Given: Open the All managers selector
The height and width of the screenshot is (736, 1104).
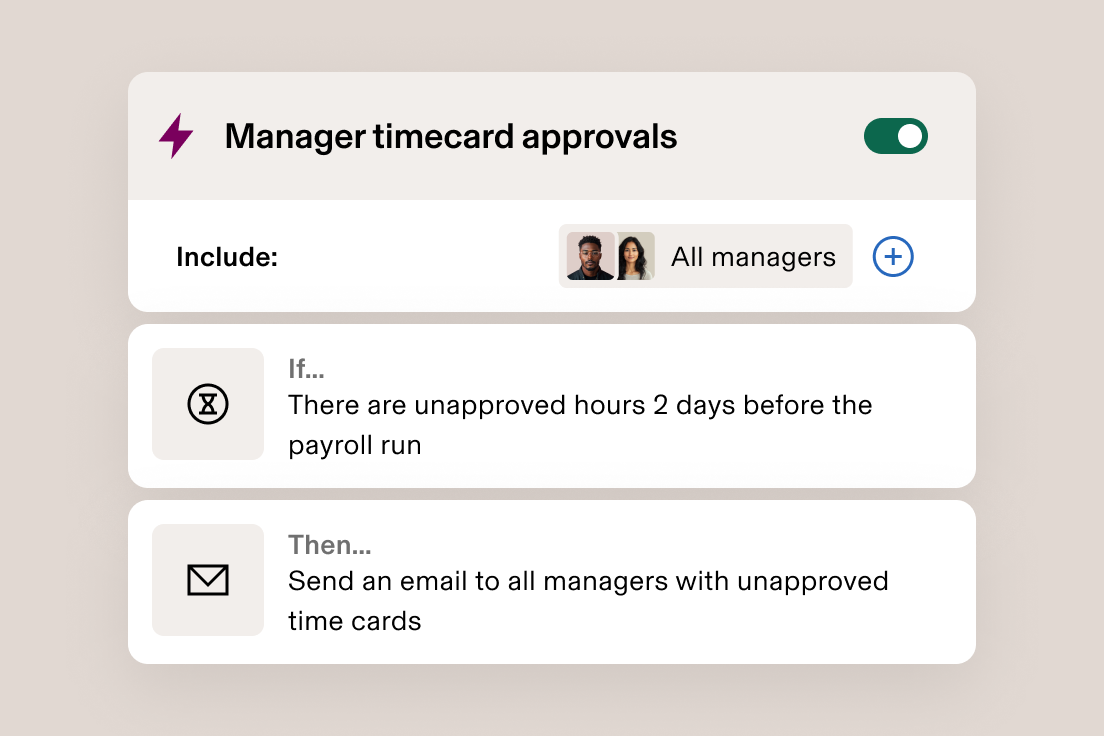Looking at the screenshot, I should coord(705,256).
